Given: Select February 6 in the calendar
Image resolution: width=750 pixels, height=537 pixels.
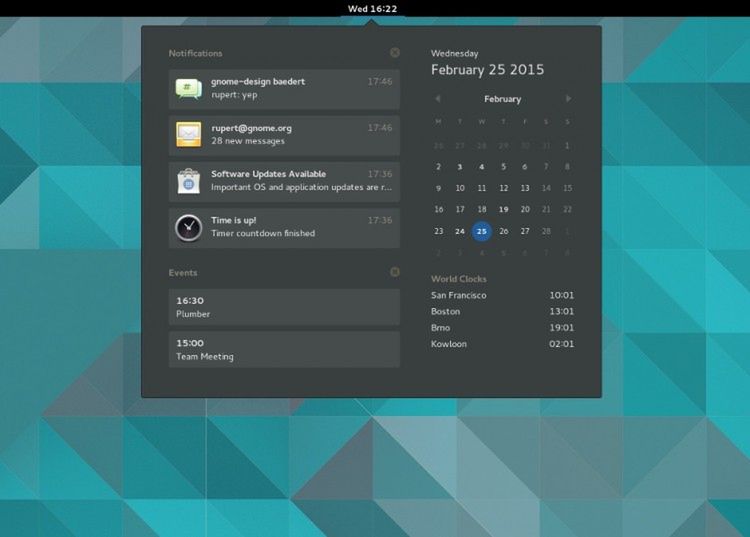Looking at the screenshot, I should tap(525, 166).
